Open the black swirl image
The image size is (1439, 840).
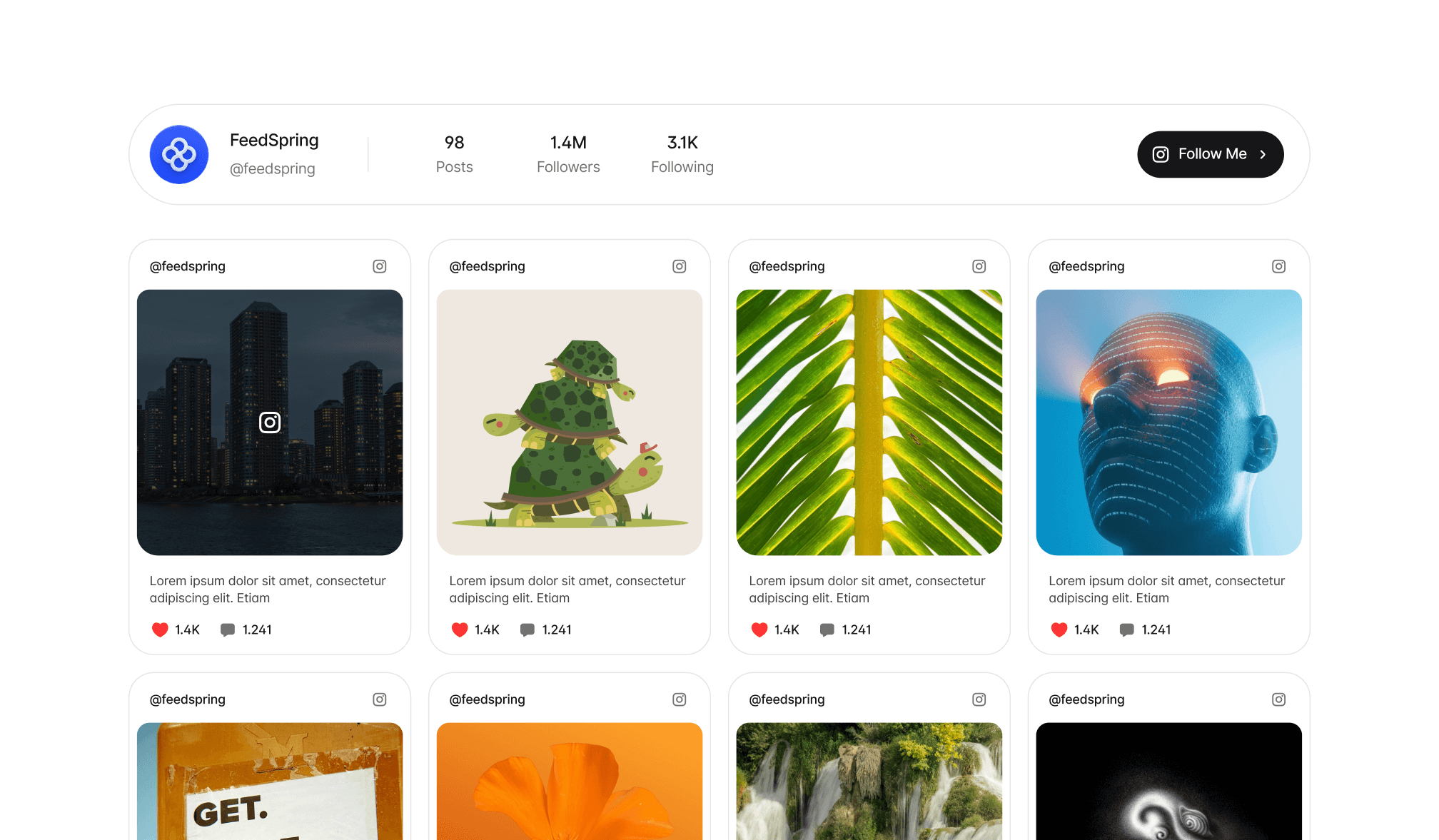pos(1169,781)
